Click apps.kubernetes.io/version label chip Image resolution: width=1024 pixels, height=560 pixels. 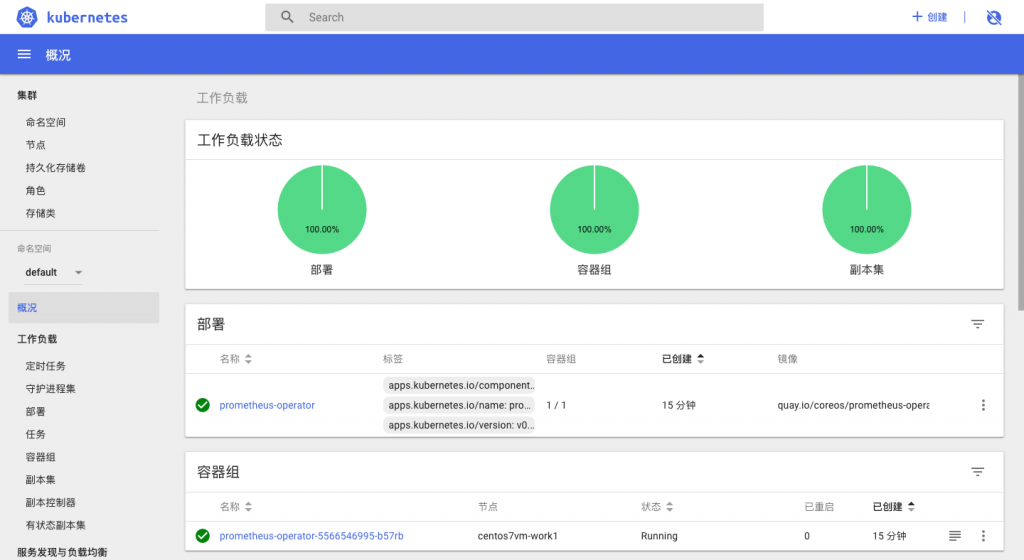(x=459, y=425)
